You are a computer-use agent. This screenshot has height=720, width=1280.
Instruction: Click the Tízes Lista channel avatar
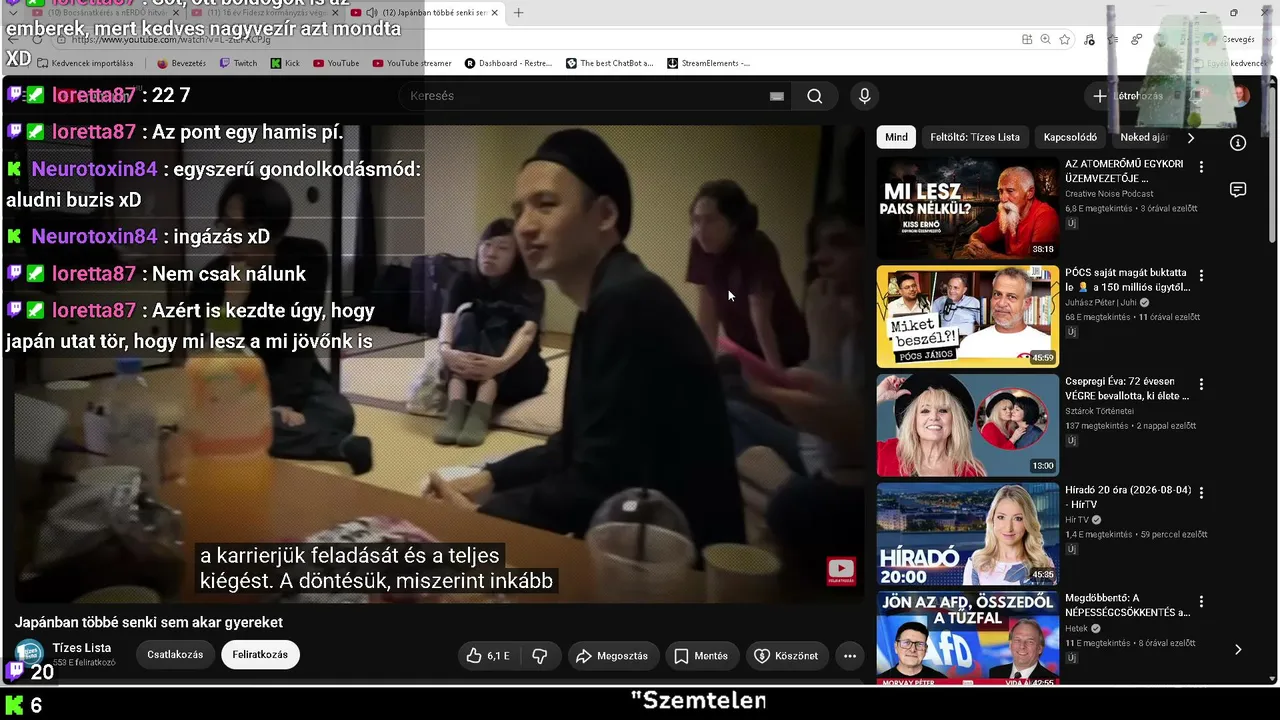(29, 655)
